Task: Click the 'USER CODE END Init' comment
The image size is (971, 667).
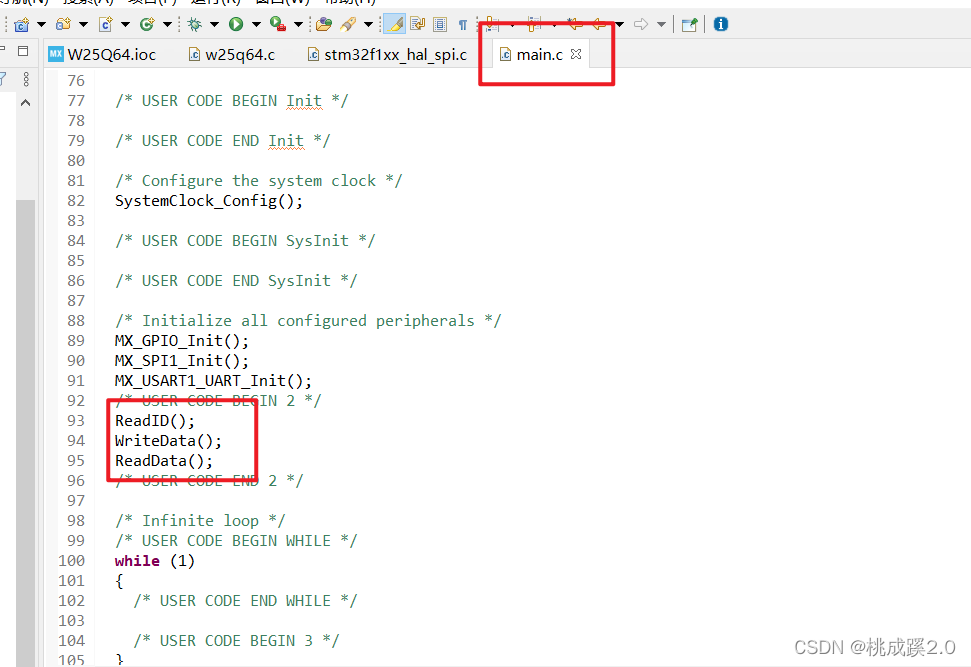Action: (x=222, y=141)
